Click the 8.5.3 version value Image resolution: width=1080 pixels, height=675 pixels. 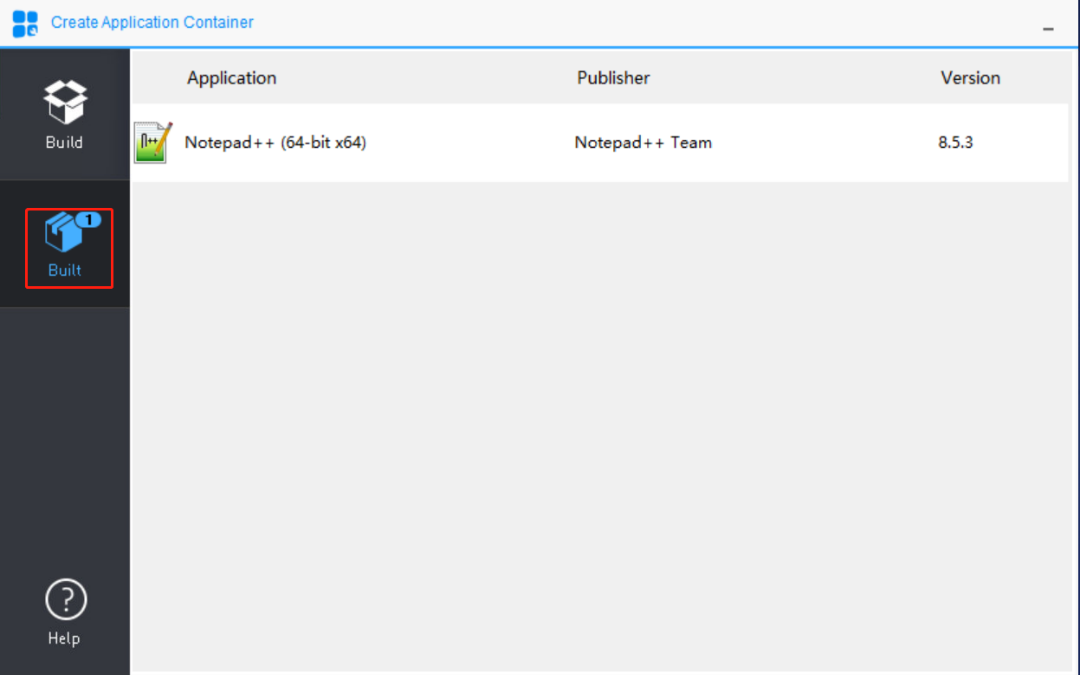pos(955,143)
